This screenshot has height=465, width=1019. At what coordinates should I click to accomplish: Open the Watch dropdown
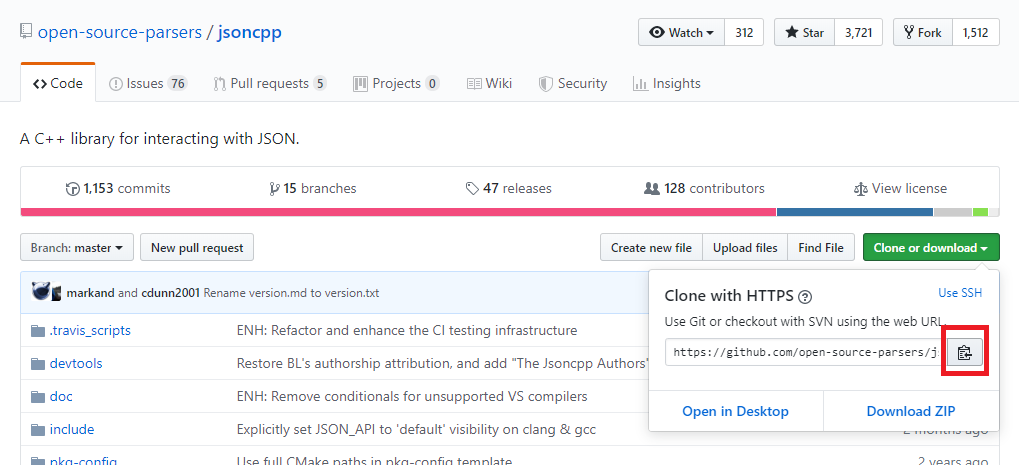point(681,32)
